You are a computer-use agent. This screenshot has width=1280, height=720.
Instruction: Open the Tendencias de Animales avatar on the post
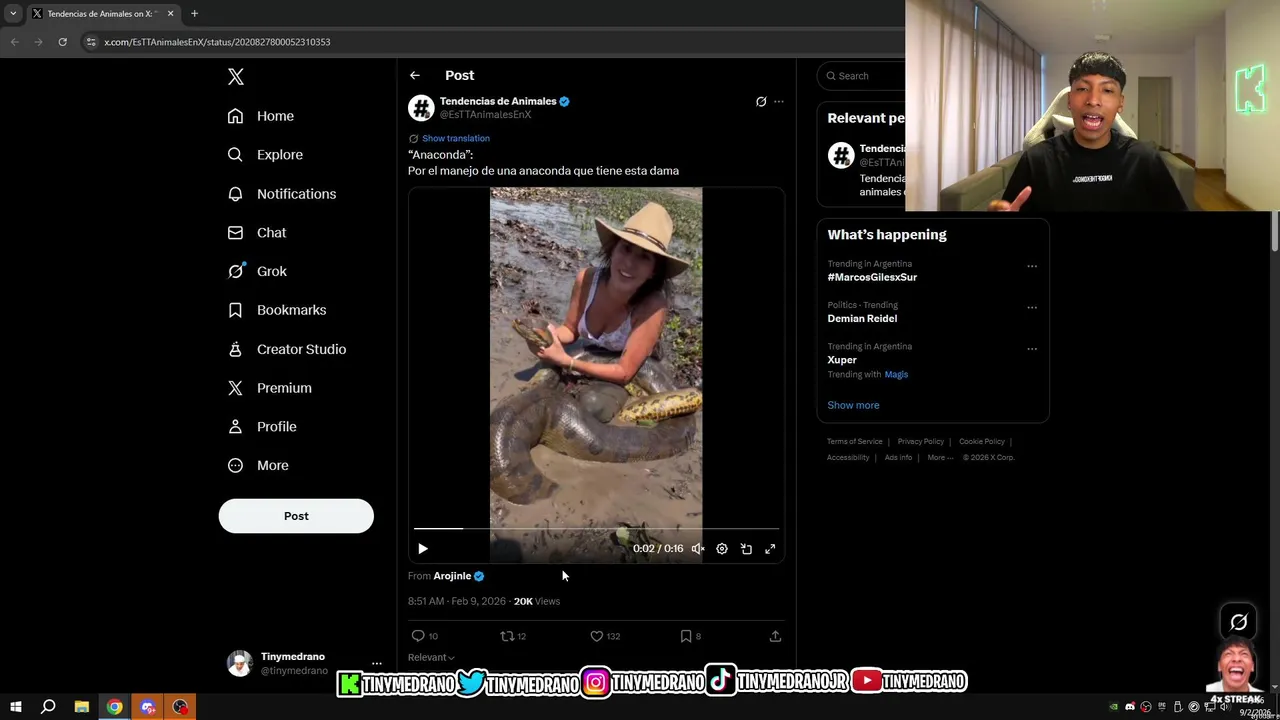pyautogui.click(x=421, y=108)
